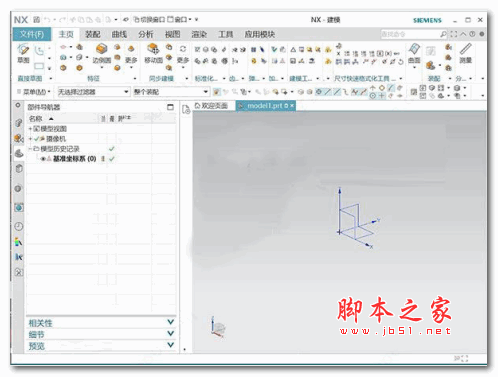Screen dimensions: 498x377
Task: Toggle the Quadrant Point diamond snap option
Action: click(x=382, y=88)
